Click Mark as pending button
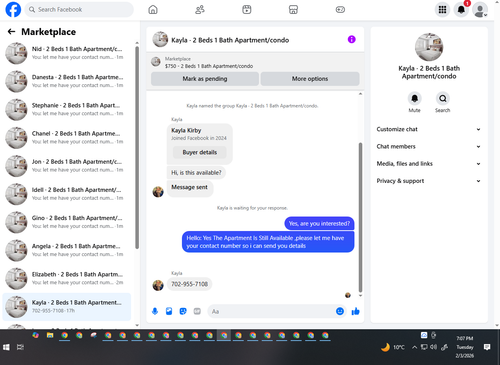Viewport: 500px width, 365px height. (x=205, y=79)
